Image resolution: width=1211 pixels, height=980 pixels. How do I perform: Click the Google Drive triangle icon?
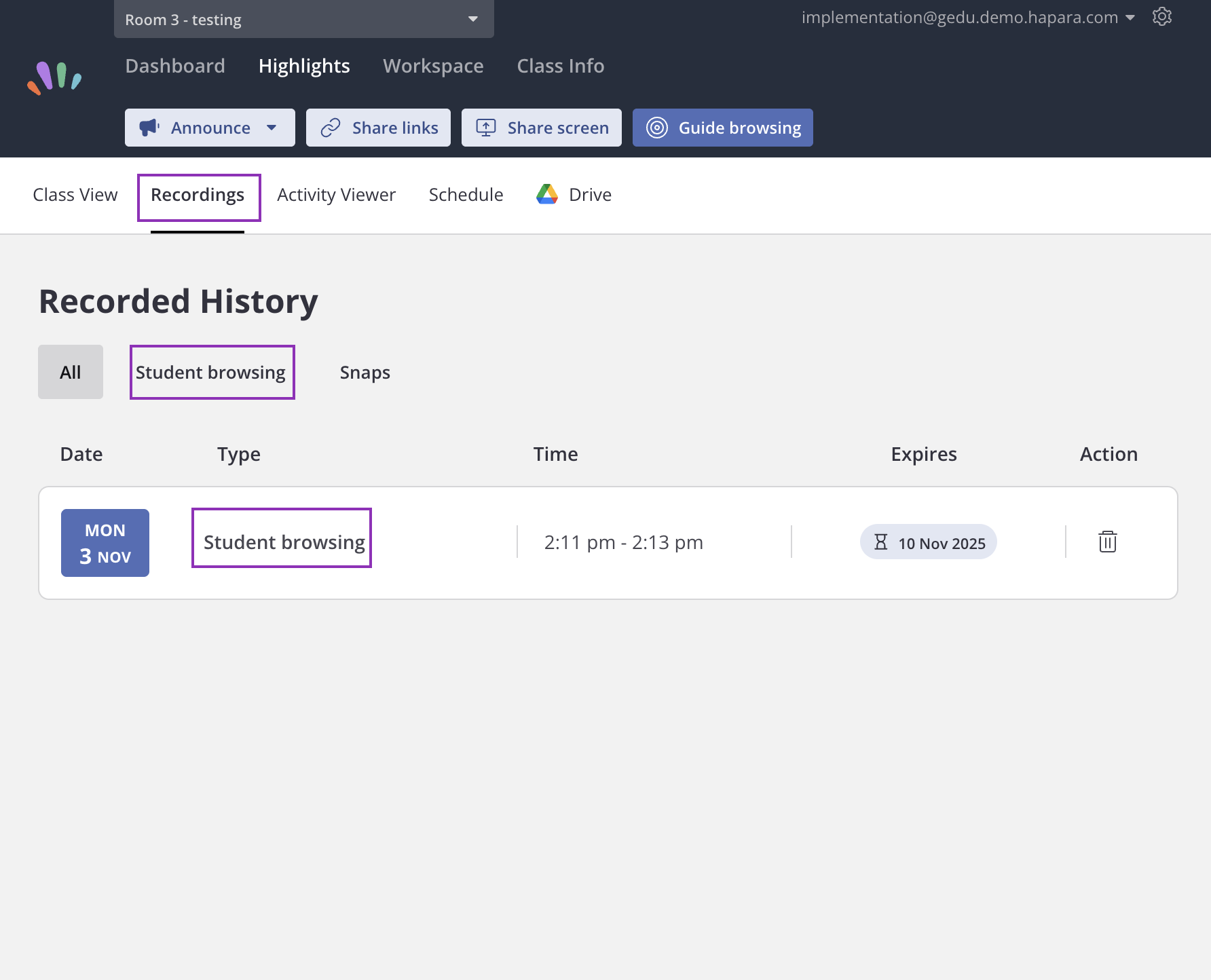[547, 195]
